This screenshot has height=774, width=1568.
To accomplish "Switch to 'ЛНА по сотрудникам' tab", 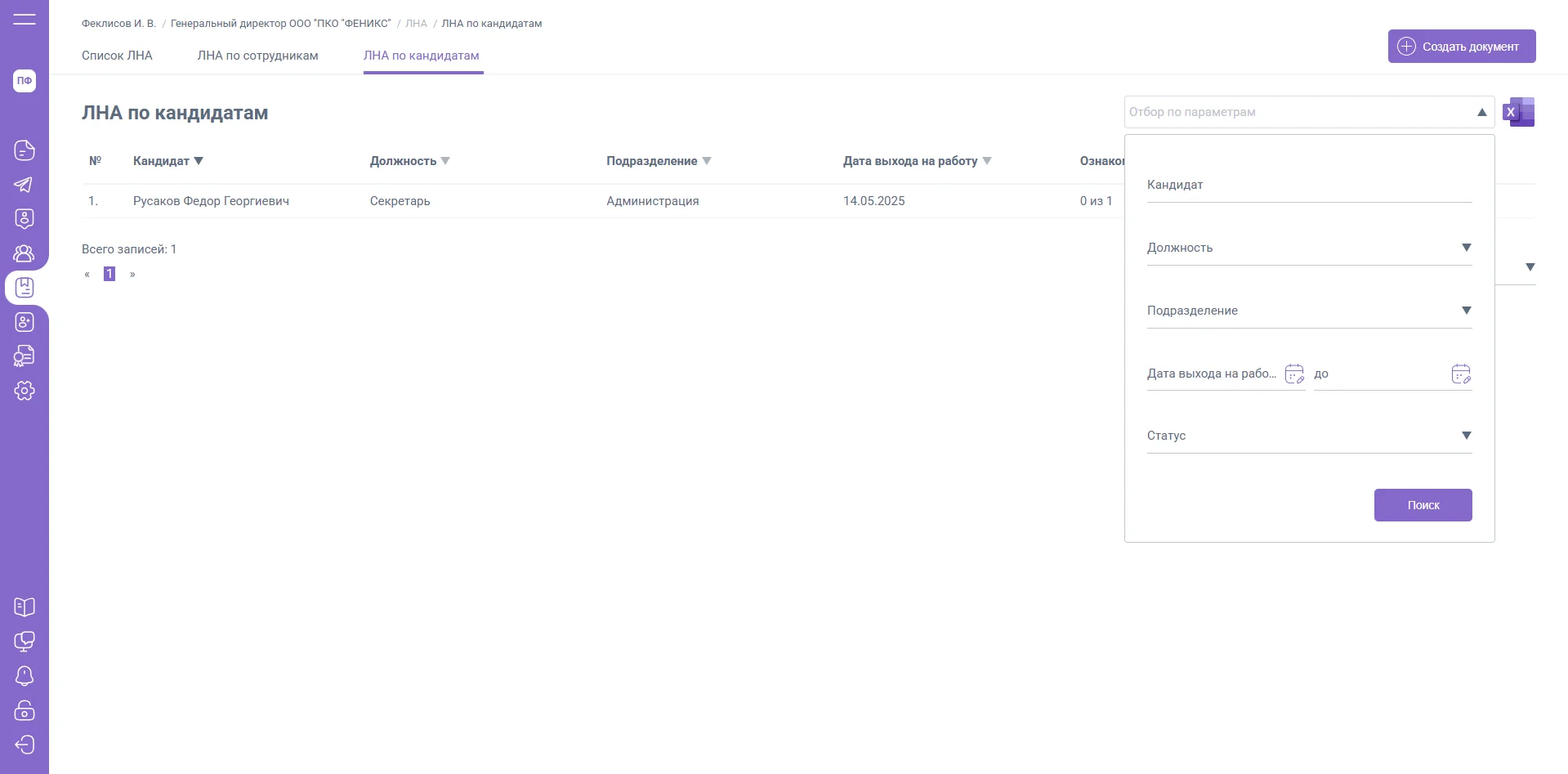I will pyautogui.click(x=257, y=56).
